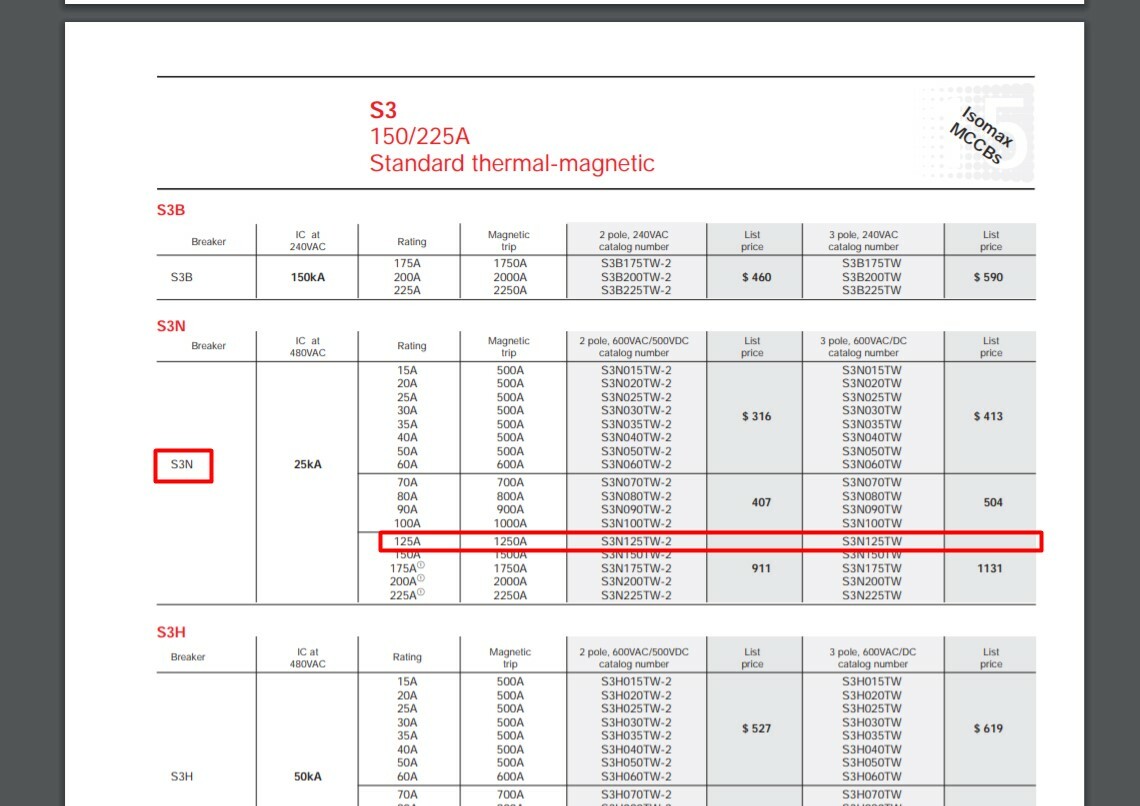This screenshot has height=806, width=1140.
Task: Click the 150kA interrupting capacity value
Action: (308, 278)
